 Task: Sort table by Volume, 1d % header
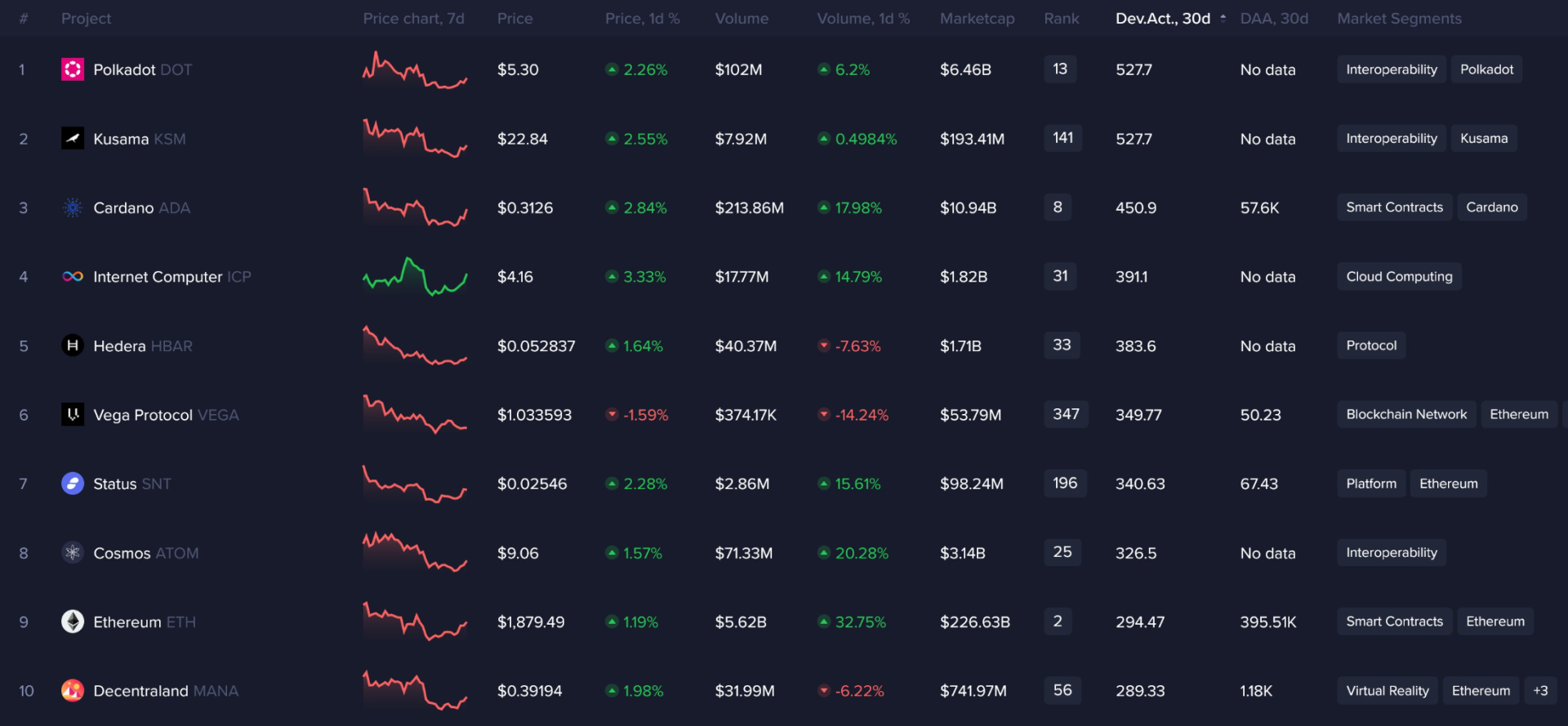point(862,19)
